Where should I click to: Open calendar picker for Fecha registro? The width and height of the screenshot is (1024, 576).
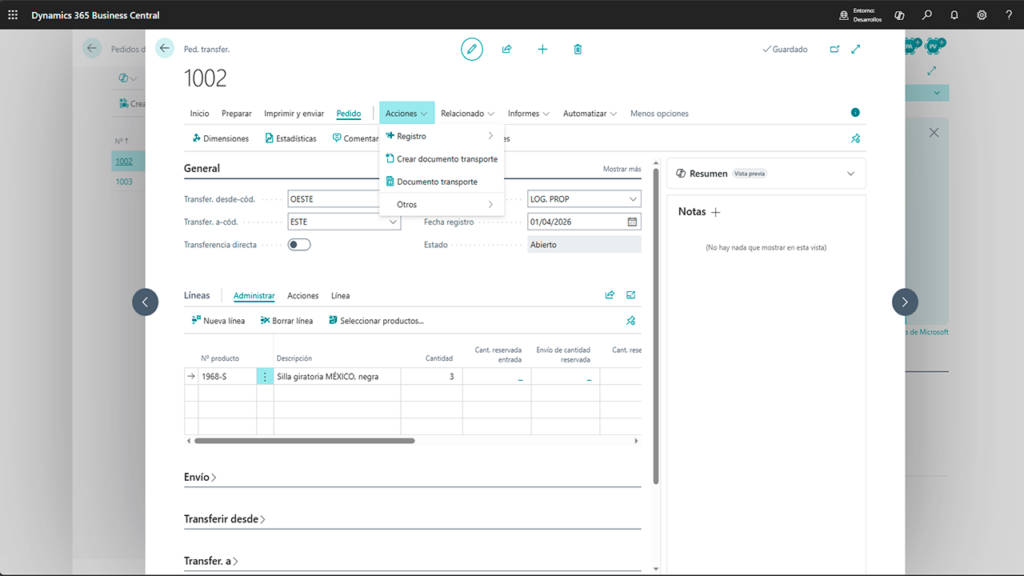click(632, 222)
